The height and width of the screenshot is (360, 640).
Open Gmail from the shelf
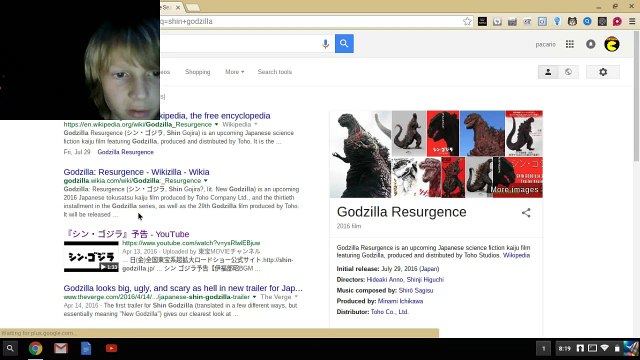click(61, 349)
